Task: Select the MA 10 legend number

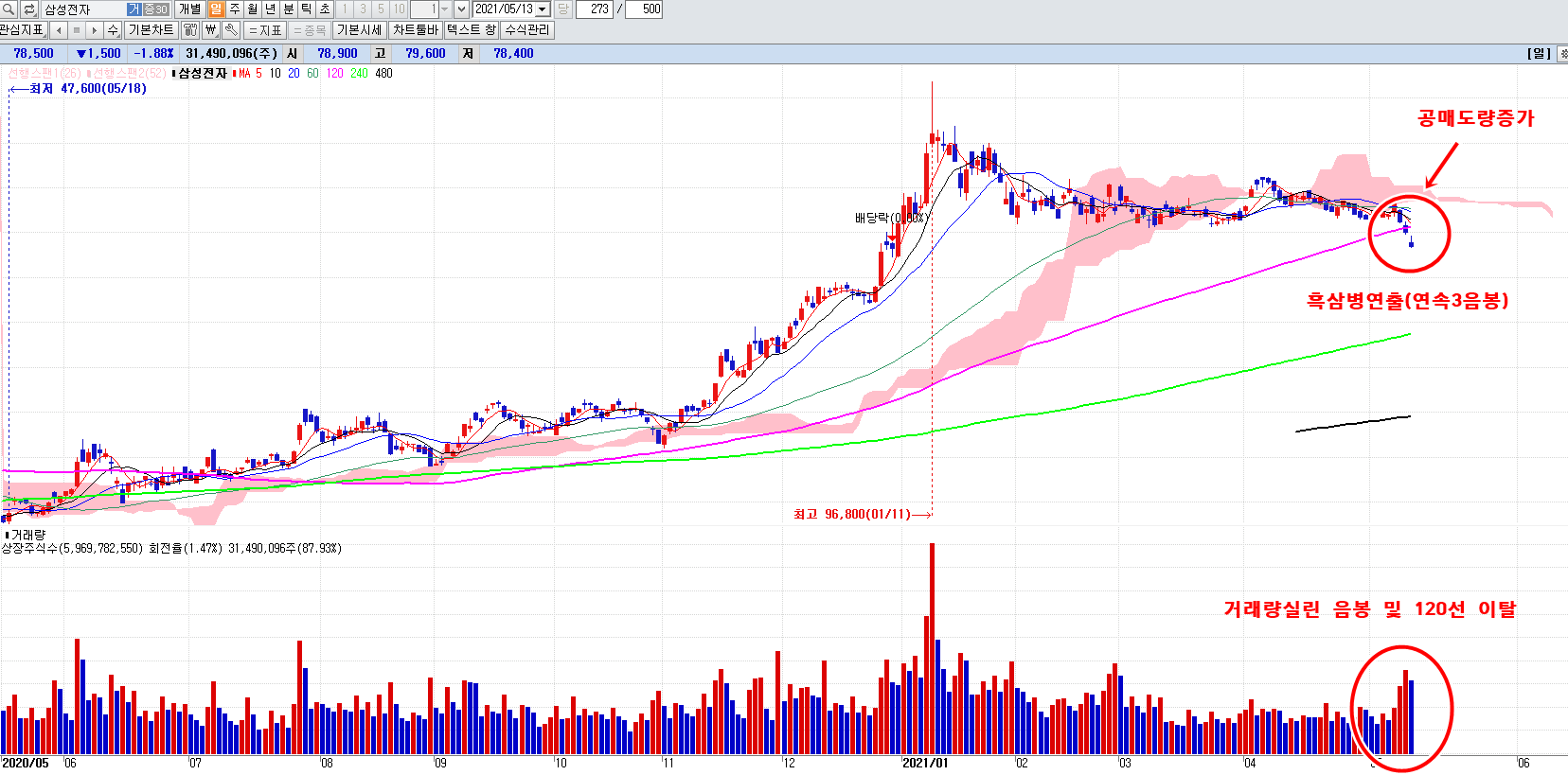Action: click(x=275, y=73)
